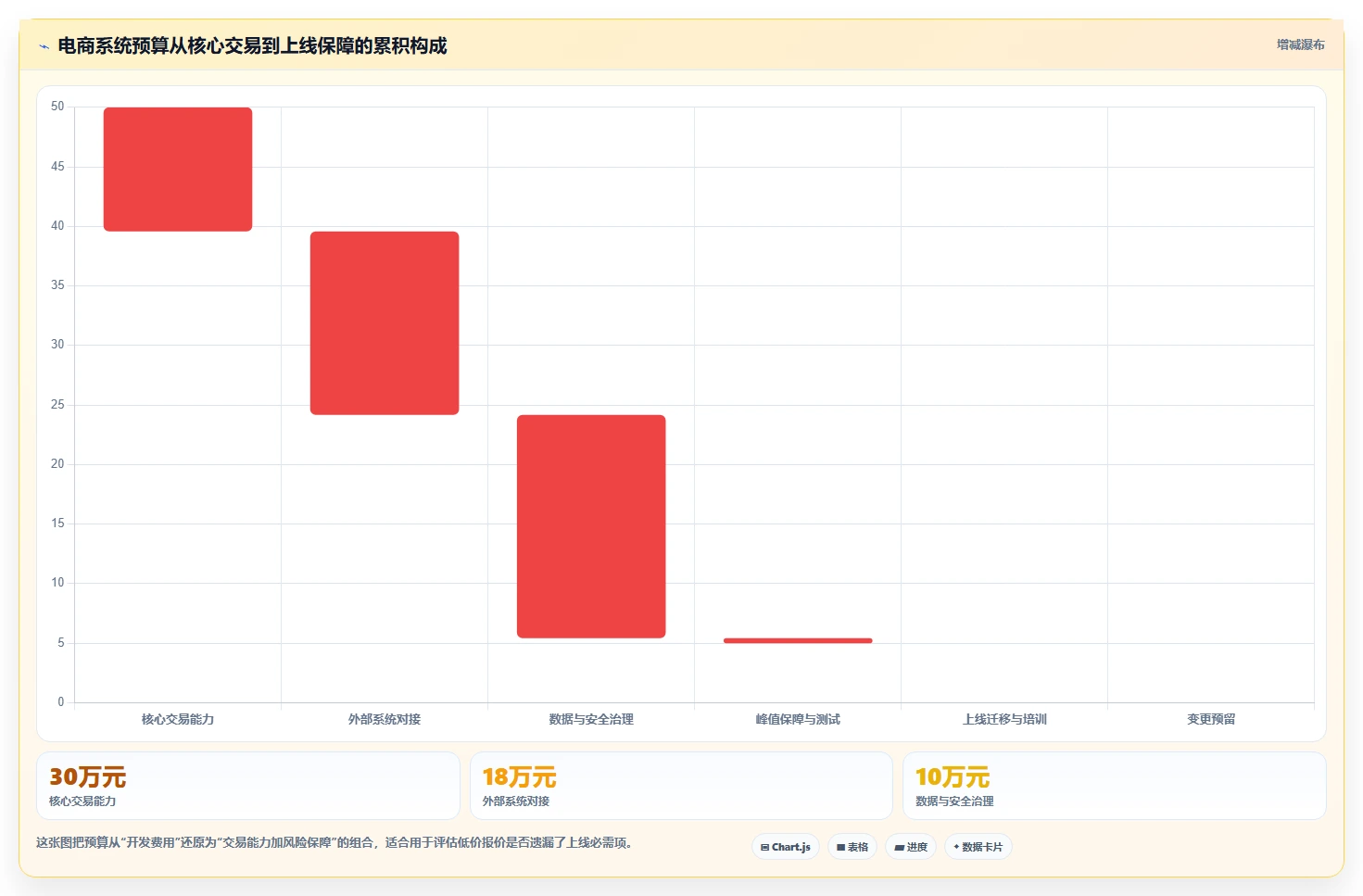Image resolution: width=1363 pixels, height=896 pixels.
Task: Click the thin 峰值保障与测试 bar
Action: 798,640
